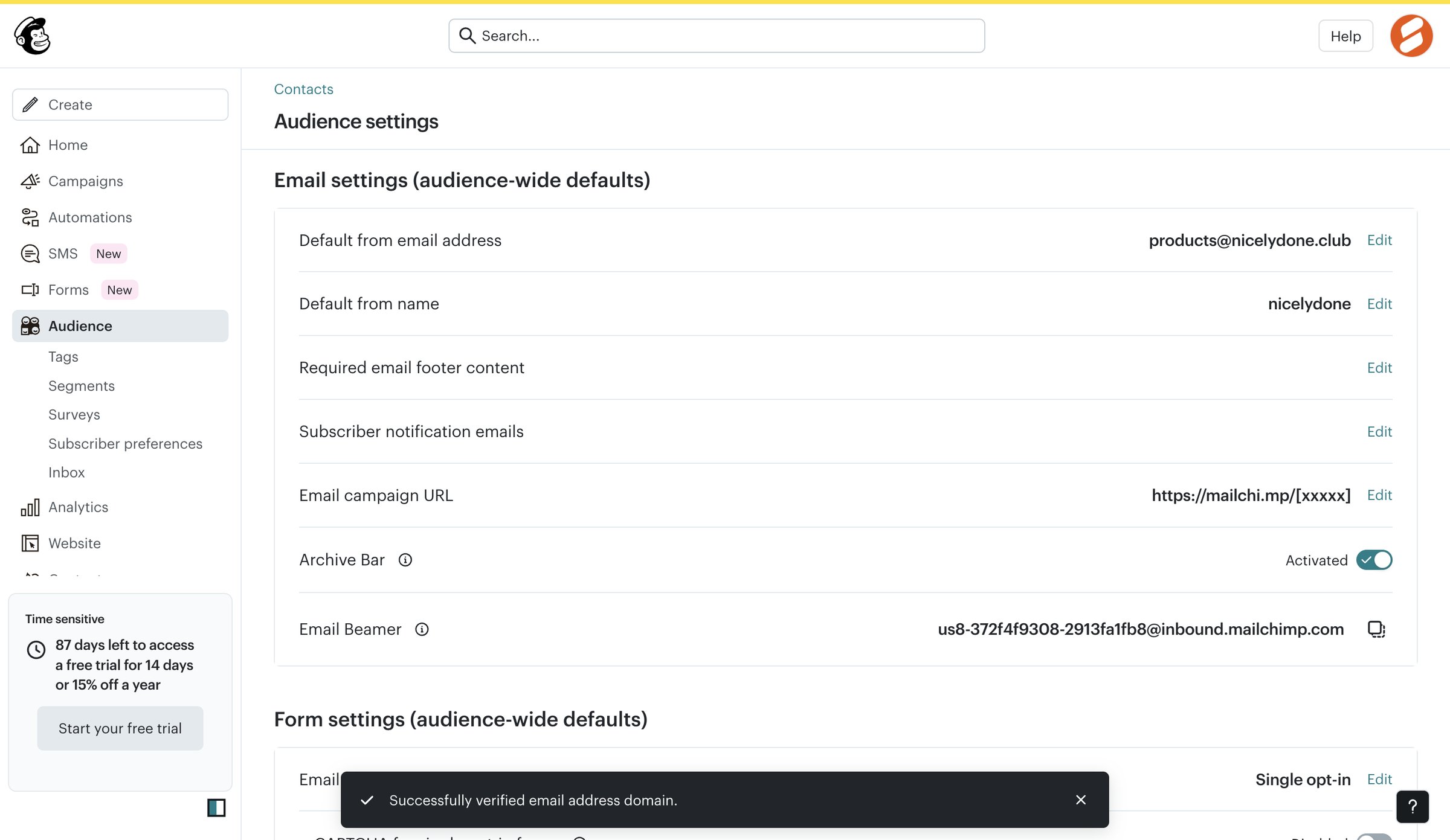Edit the default from email address

click(x=1379, y=240)
